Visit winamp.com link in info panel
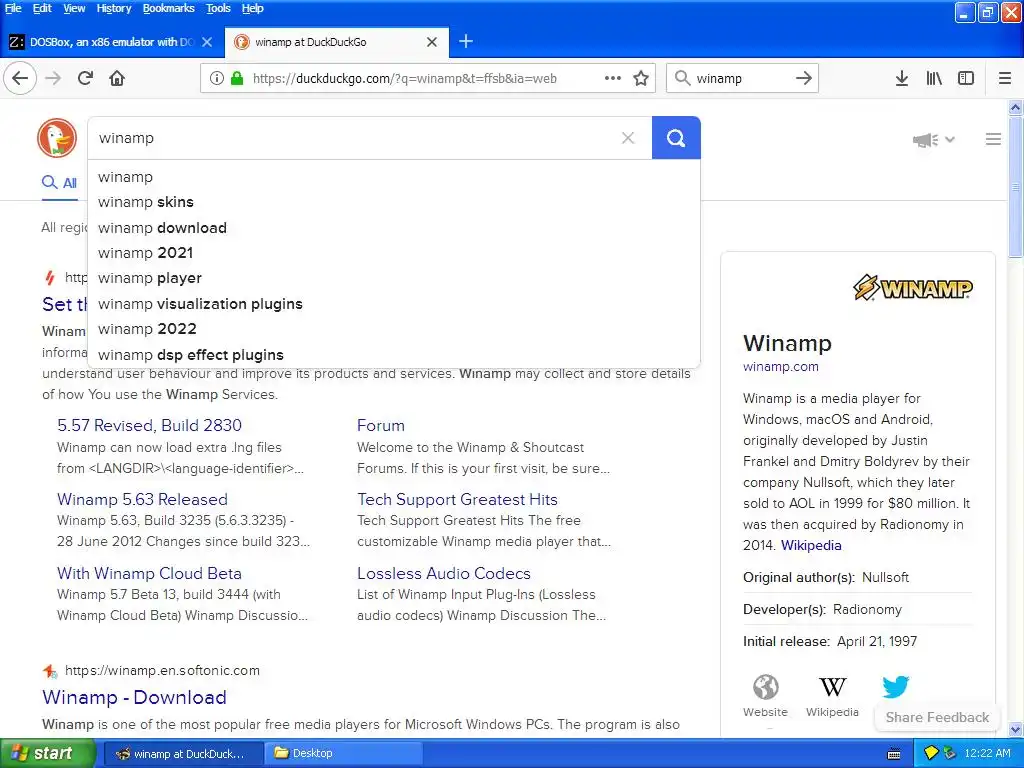This screenshot has height=768, width=1024. tap(780, 366)
